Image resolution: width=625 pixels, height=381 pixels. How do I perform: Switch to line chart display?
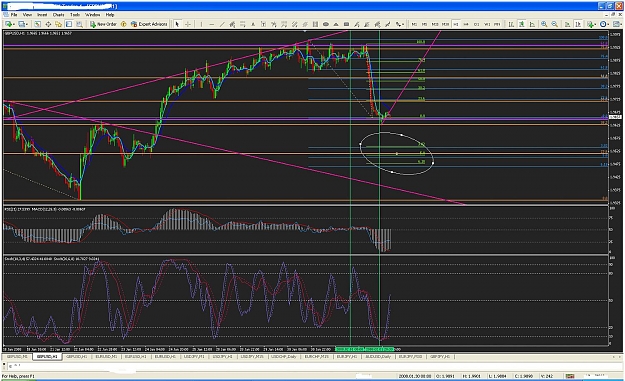point(532,24)
